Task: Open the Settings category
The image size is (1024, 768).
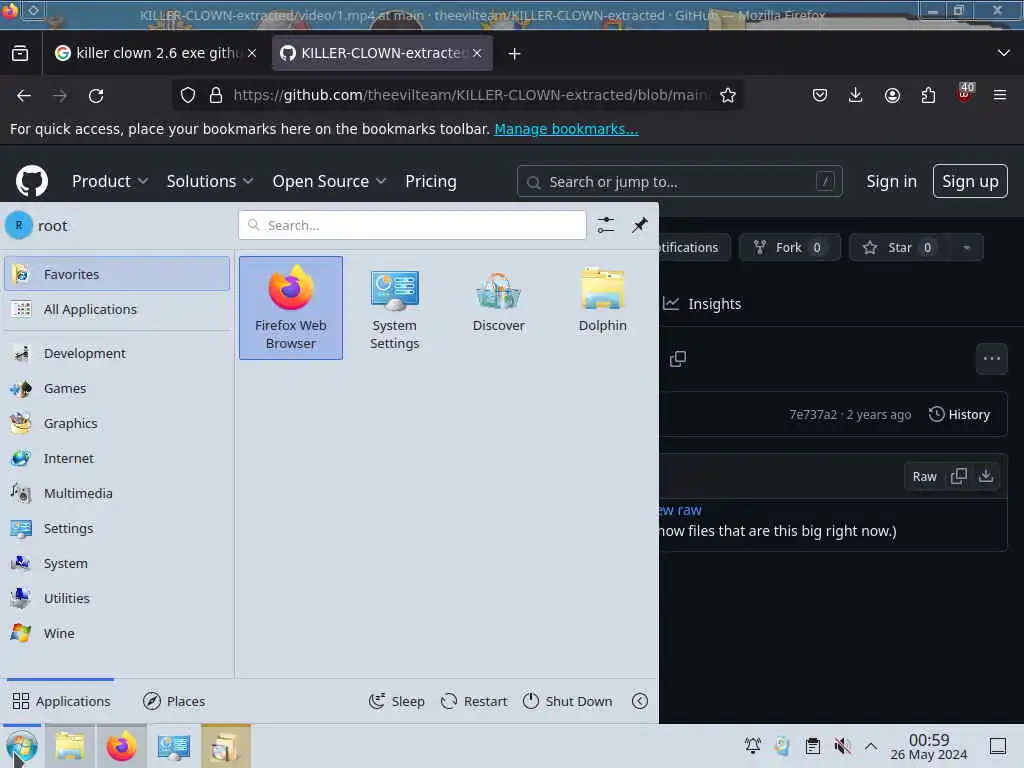Action: click(117, 528)
